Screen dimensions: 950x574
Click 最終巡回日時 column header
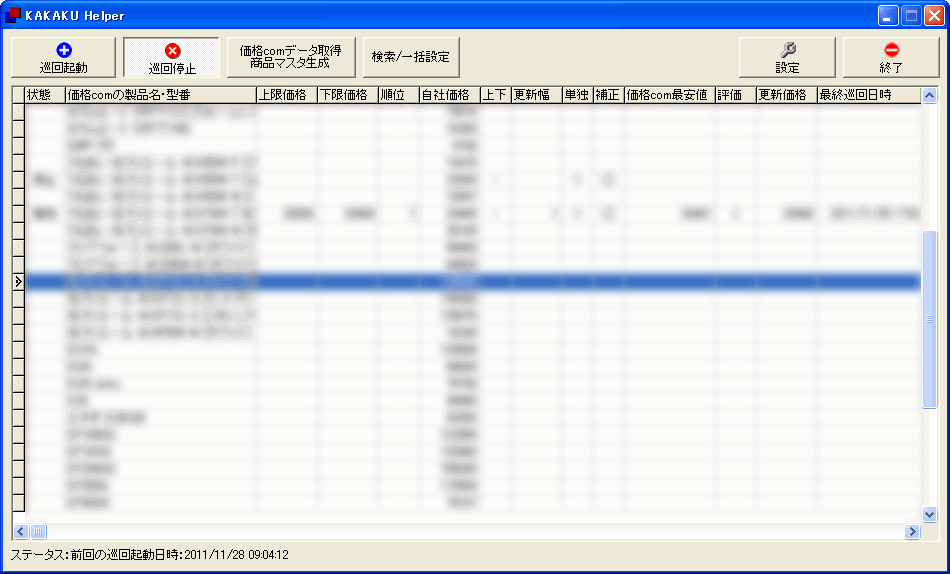point(869,95)
